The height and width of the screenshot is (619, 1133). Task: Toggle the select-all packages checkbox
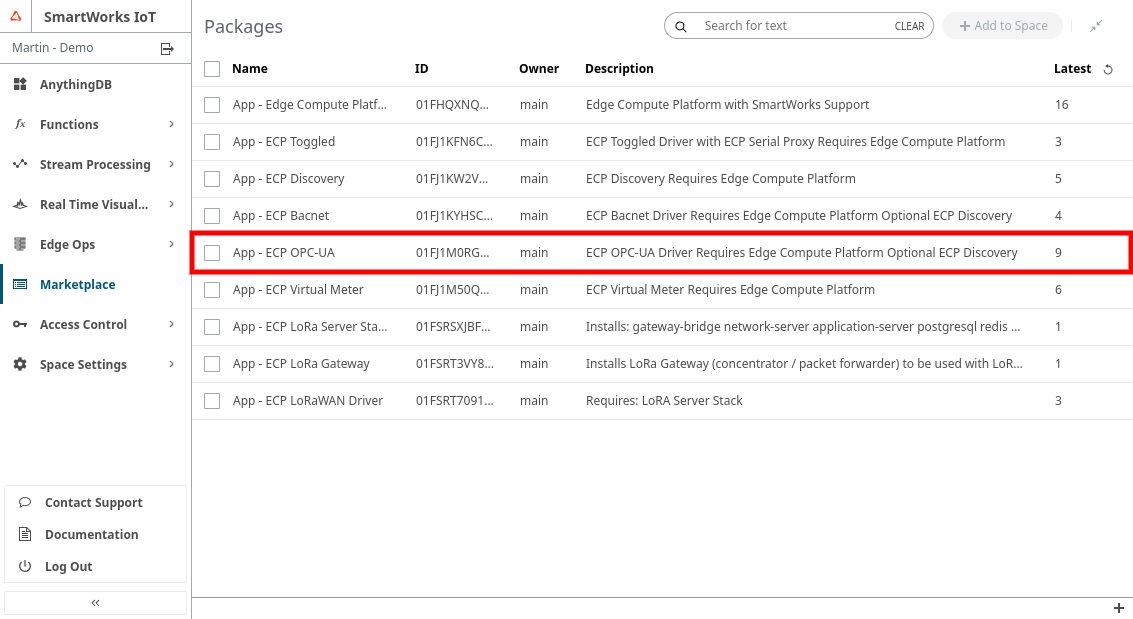click(x=212, y=69)
